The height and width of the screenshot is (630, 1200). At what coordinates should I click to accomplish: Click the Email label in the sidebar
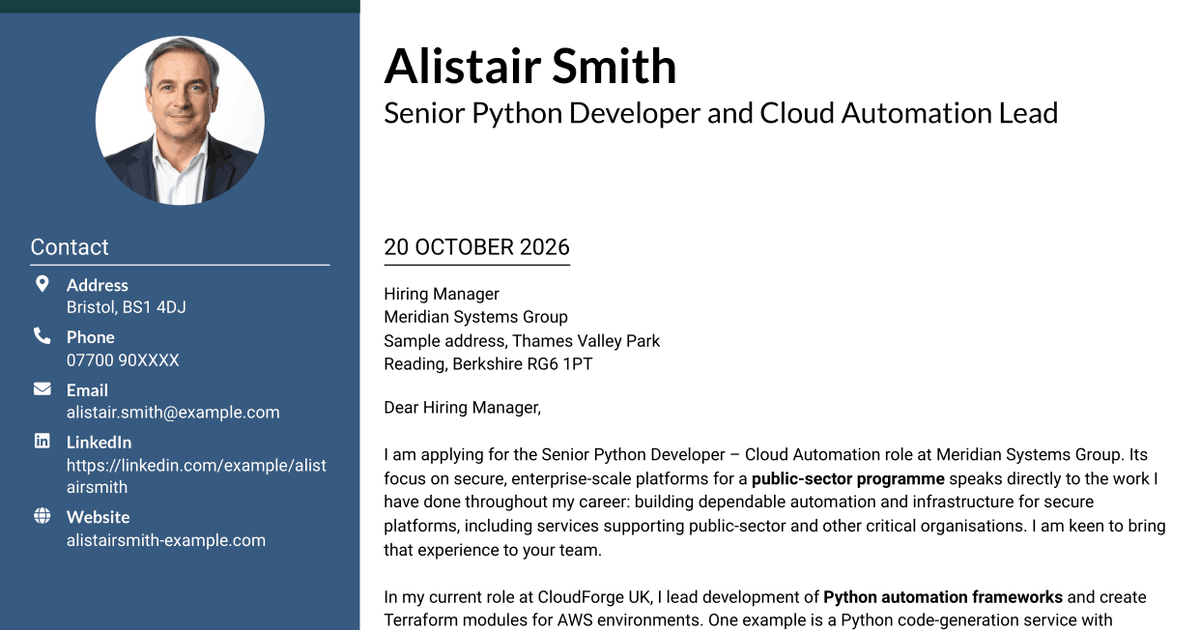87,390
